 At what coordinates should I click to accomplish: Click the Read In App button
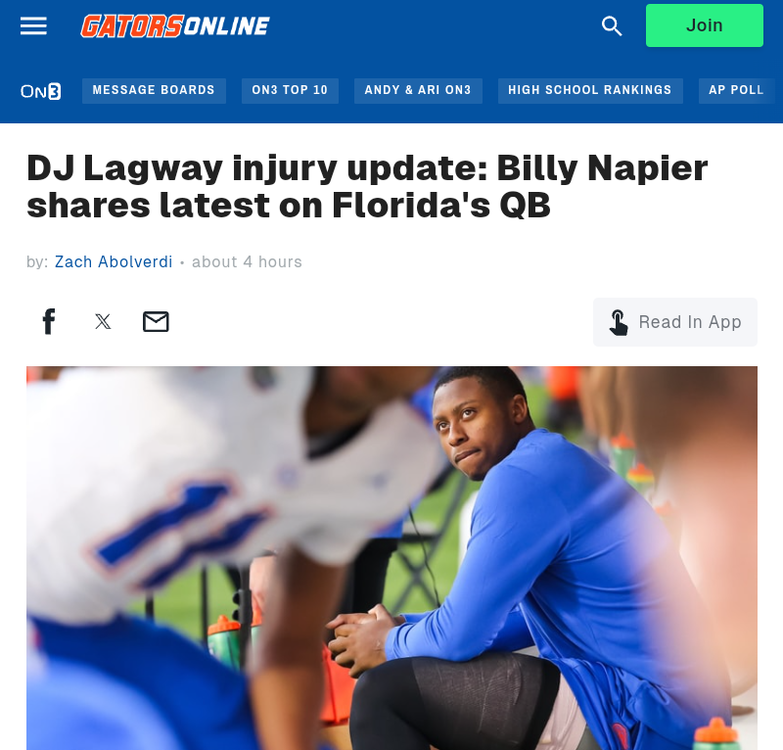tap(675, 322)
